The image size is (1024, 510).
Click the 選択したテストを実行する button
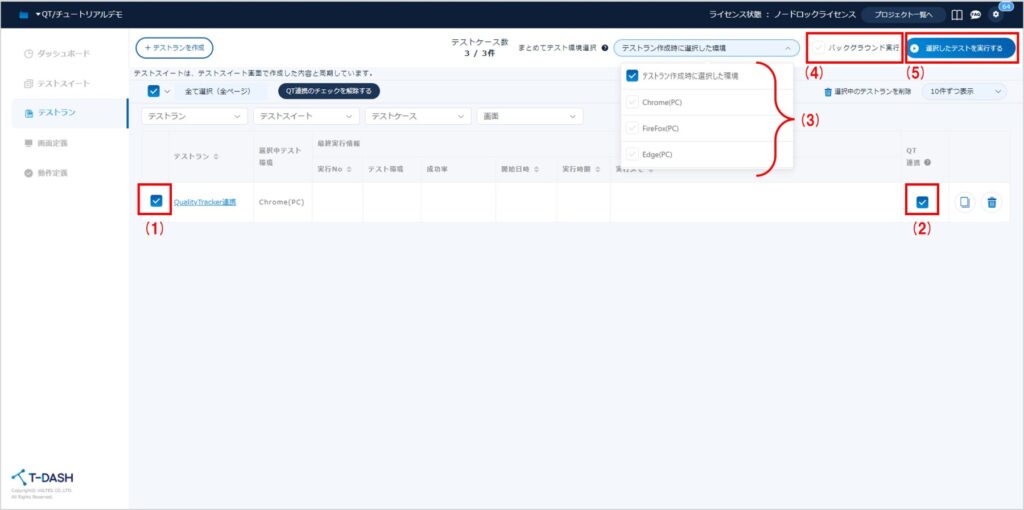coord(961,48)
